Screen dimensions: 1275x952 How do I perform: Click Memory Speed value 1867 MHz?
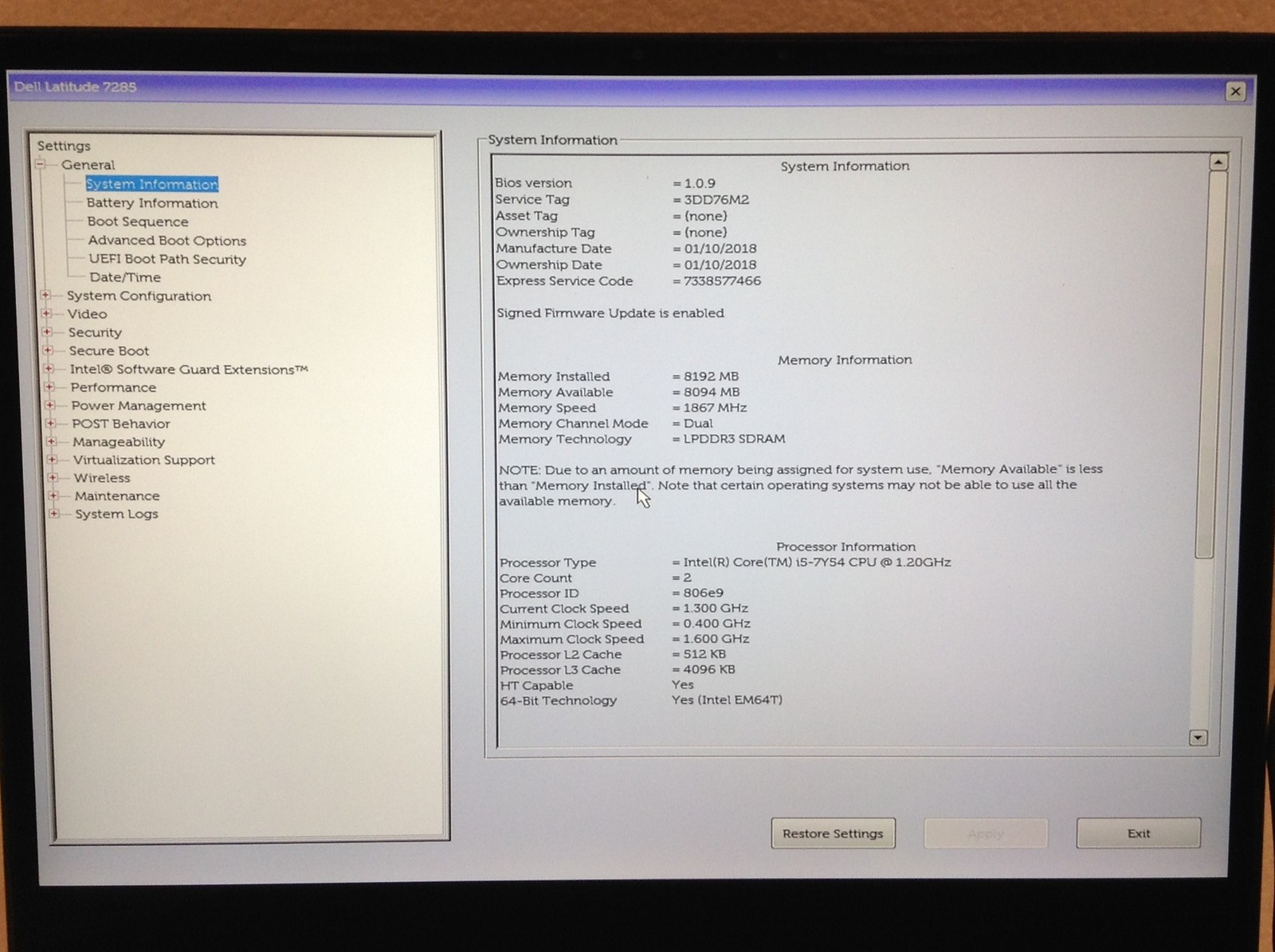715,408
